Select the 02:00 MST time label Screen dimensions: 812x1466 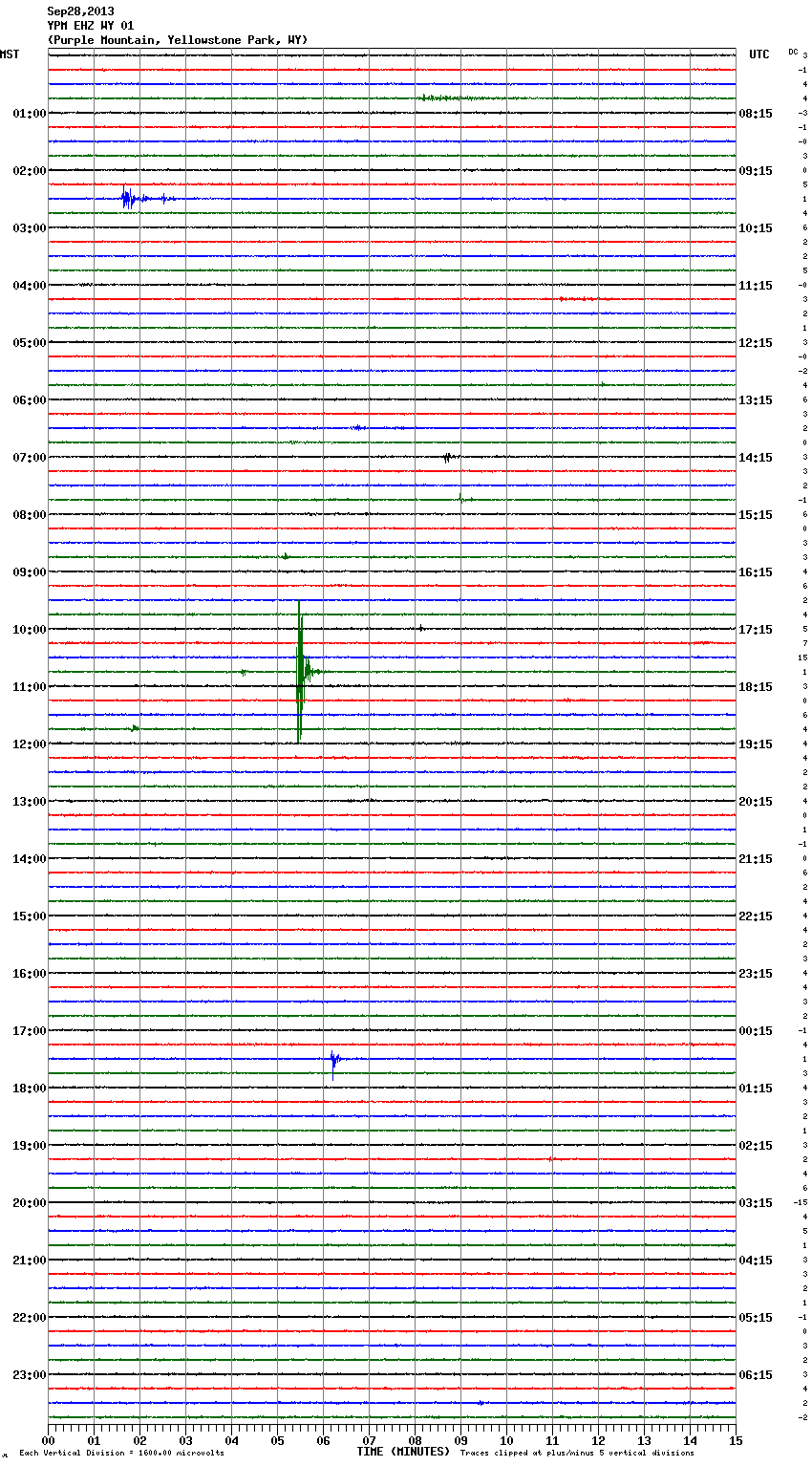pyautogui.click(x=30, y=171)
